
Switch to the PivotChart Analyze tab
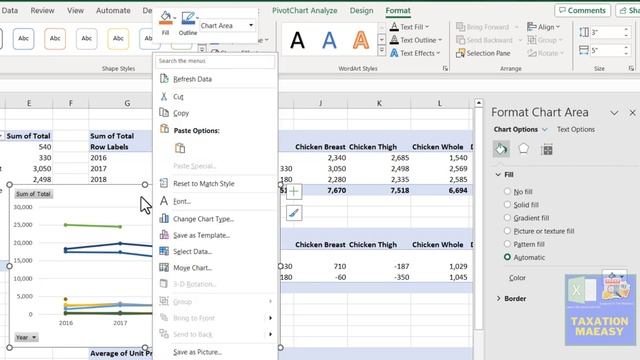(x=304, y=11)
